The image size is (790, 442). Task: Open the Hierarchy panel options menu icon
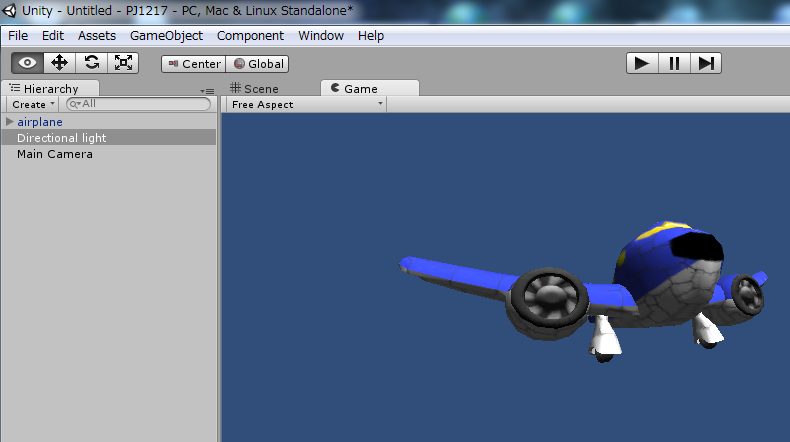(x=208, y=91)
